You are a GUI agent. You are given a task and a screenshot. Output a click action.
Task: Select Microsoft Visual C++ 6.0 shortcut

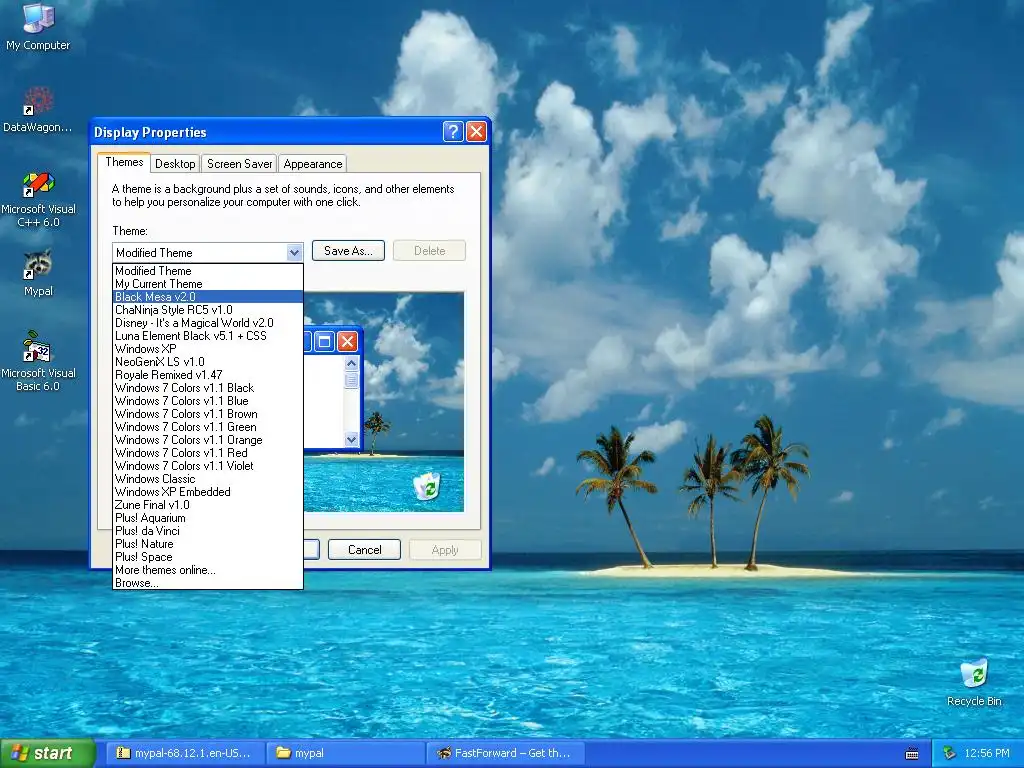click(38, 199)
